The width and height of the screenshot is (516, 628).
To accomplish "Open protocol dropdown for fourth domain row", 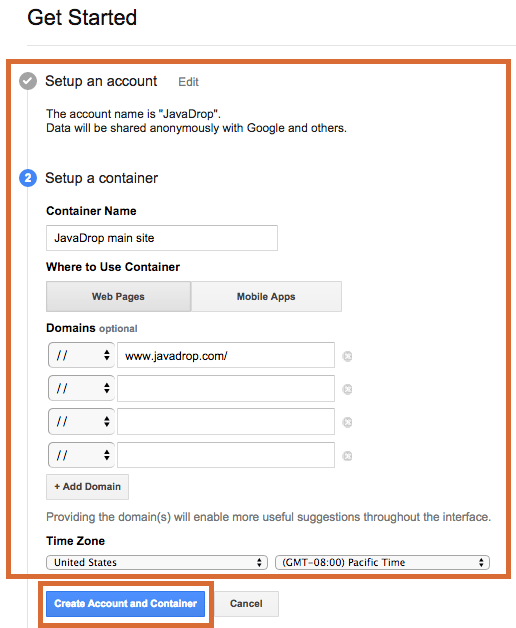I will tap(81, 455).
